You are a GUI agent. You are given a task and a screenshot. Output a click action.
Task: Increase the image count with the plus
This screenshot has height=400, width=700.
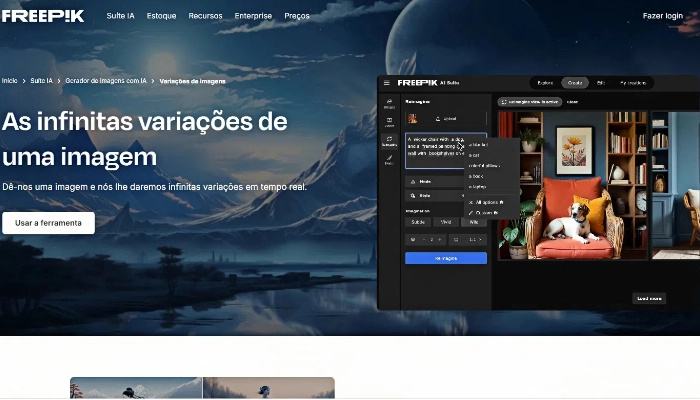[x=440, y=240]
